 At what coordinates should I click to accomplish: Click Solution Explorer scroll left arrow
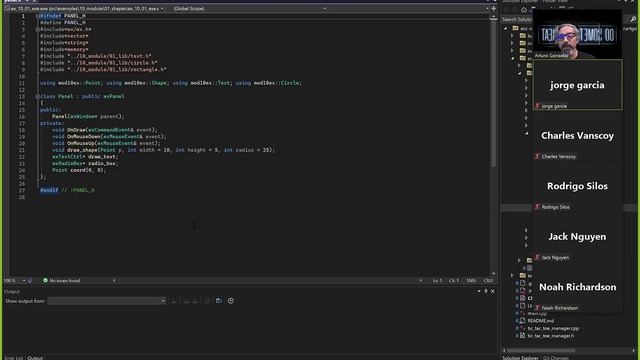pos(504,350)
